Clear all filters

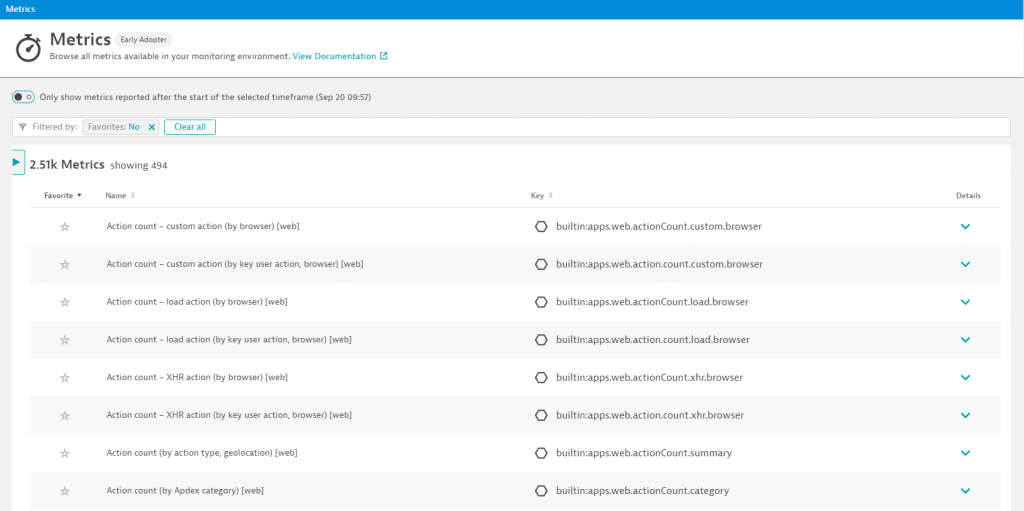[x=190, y=127]
